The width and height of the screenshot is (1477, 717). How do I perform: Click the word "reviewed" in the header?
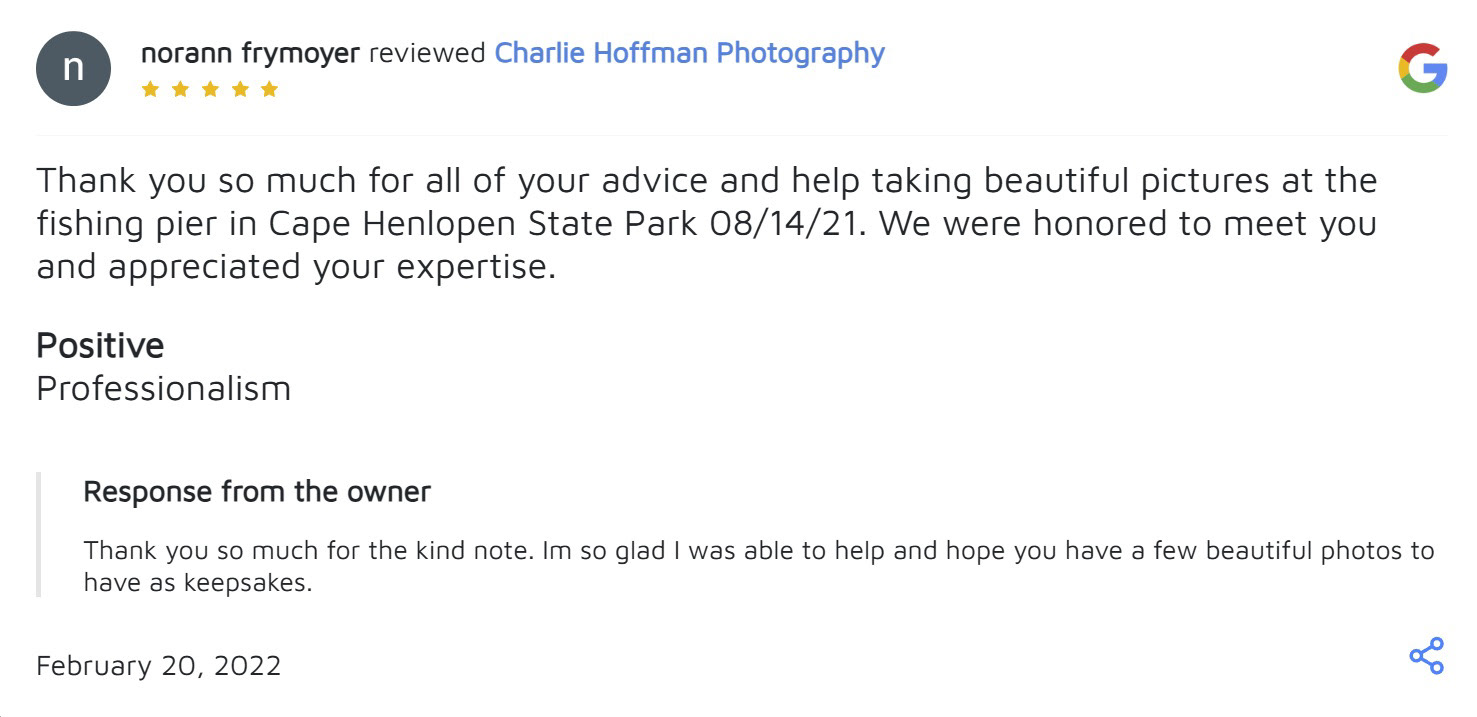[427, 53]
